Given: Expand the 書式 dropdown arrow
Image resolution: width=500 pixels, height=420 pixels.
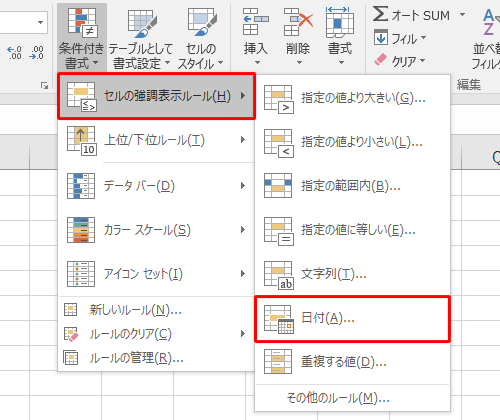Looking at the screenshot, I should 341,62.
